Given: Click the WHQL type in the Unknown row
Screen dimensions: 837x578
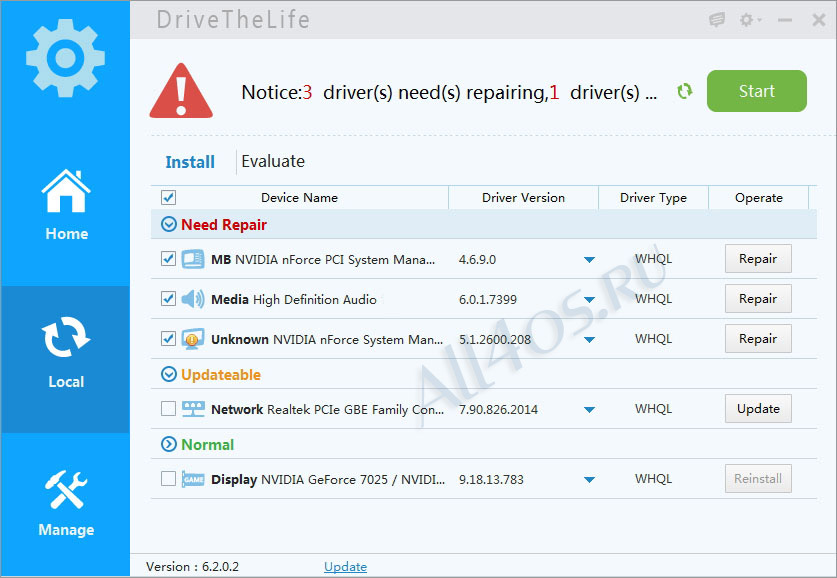Looking at the screenshot, I should (x=653, y=339).
